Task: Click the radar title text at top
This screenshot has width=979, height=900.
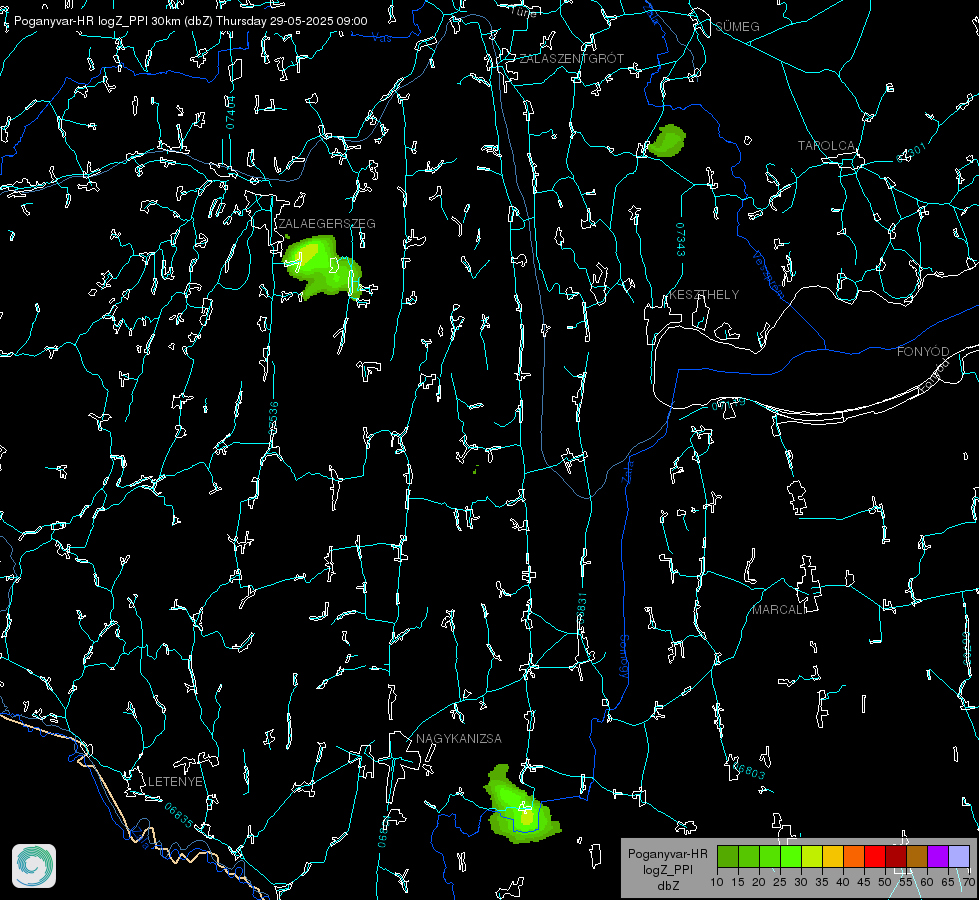Action: [x=190, y=21]
